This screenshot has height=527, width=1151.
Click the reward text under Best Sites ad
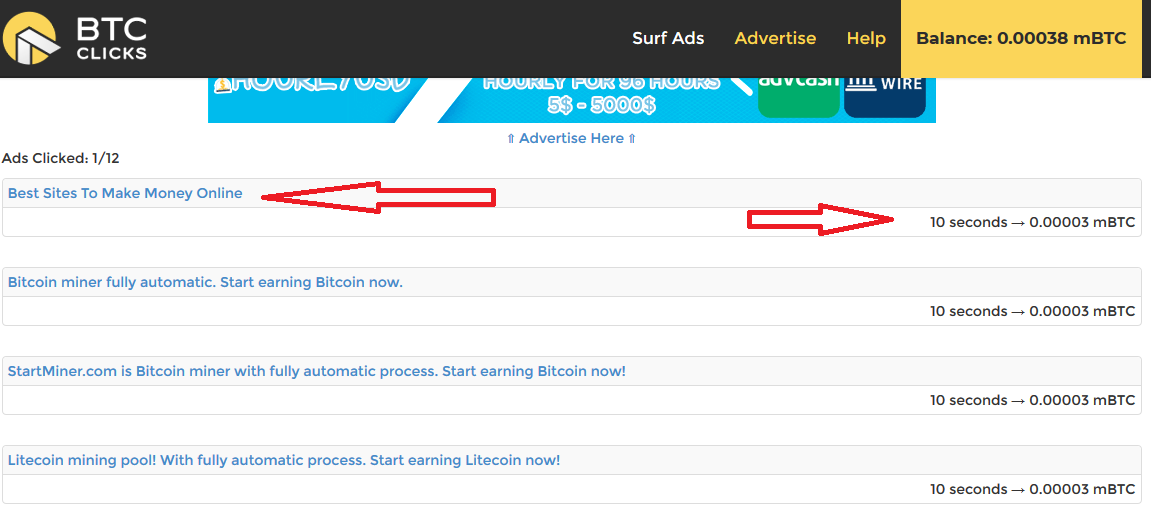click(1032, 222)
